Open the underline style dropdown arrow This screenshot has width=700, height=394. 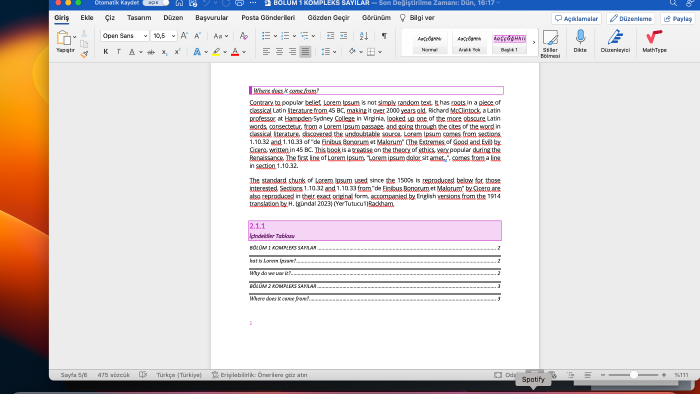point(141,52)
